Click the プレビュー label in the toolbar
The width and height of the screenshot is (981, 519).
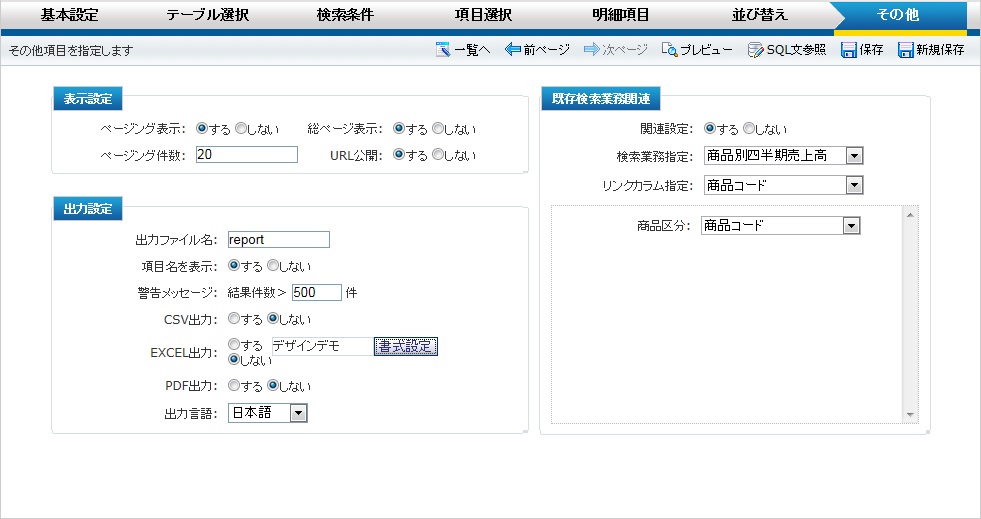tap(706, 49)
